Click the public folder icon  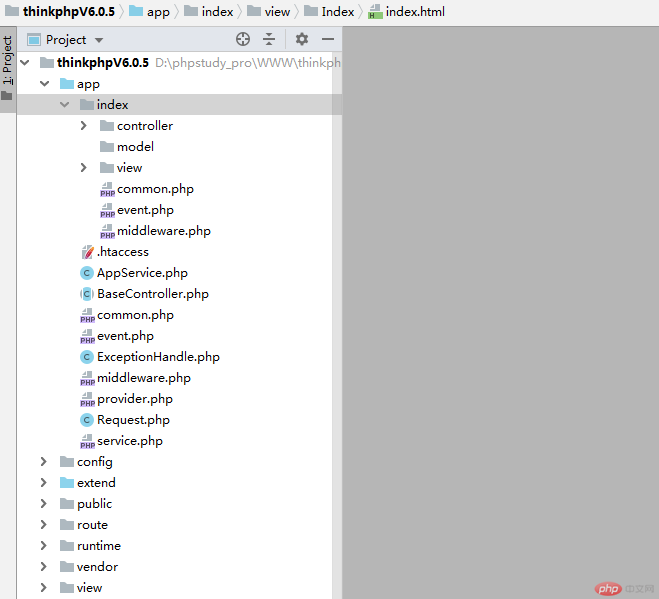tap(67, 504)
